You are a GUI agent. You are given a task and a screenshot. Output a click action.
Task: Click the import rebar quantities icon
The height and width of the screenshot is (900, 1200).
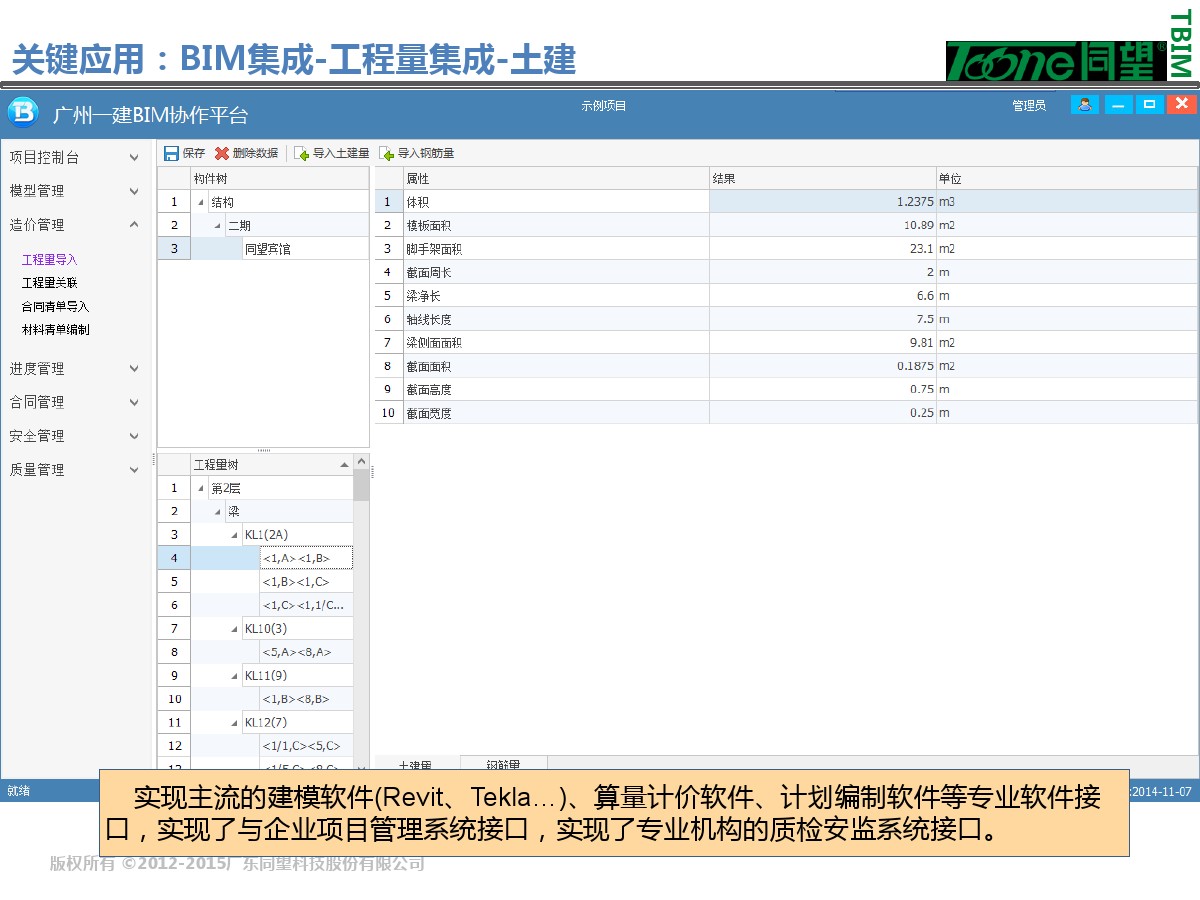point(386,154)
